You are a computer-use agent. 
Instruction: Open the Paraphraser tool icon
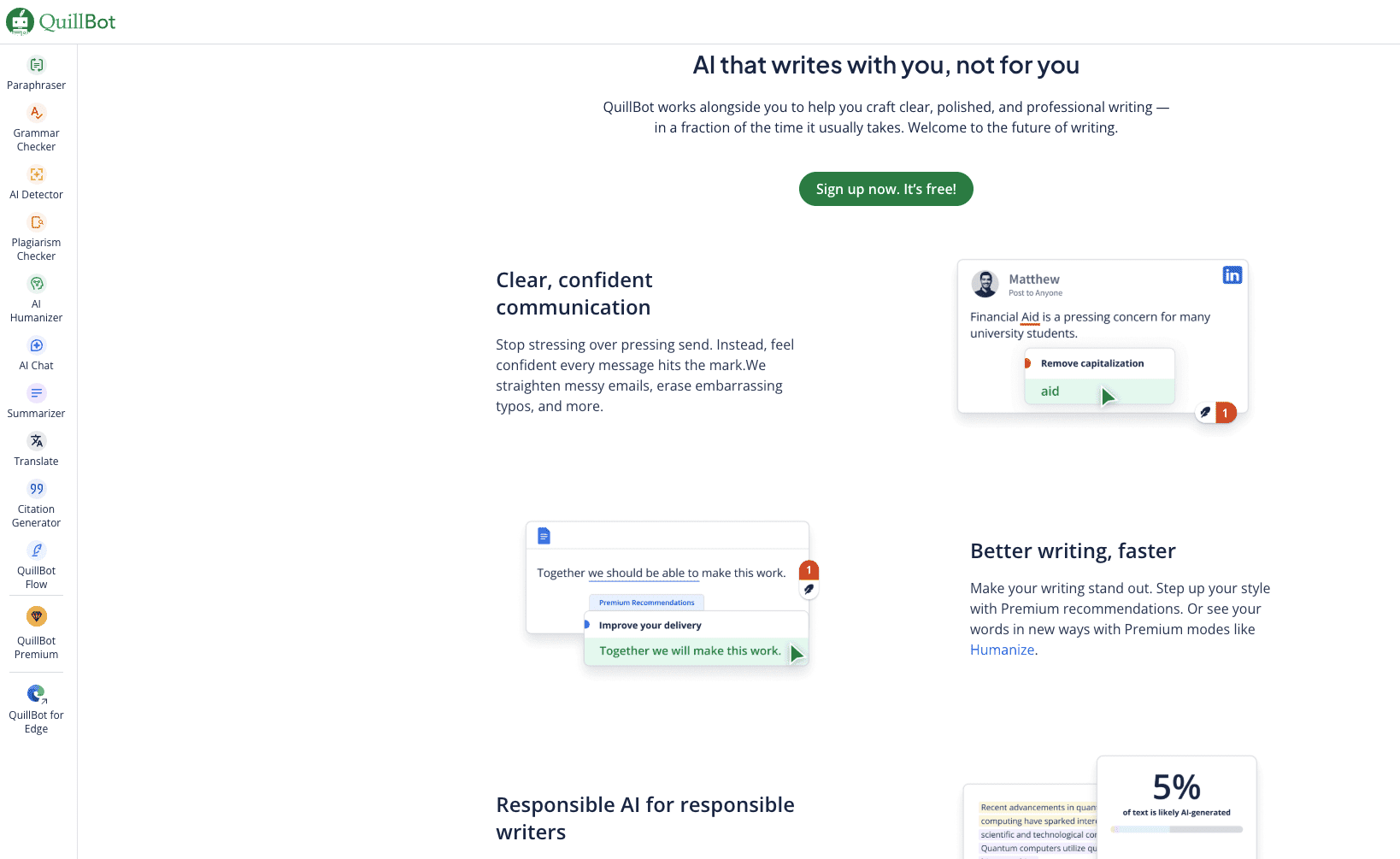(x=36, y=65)
